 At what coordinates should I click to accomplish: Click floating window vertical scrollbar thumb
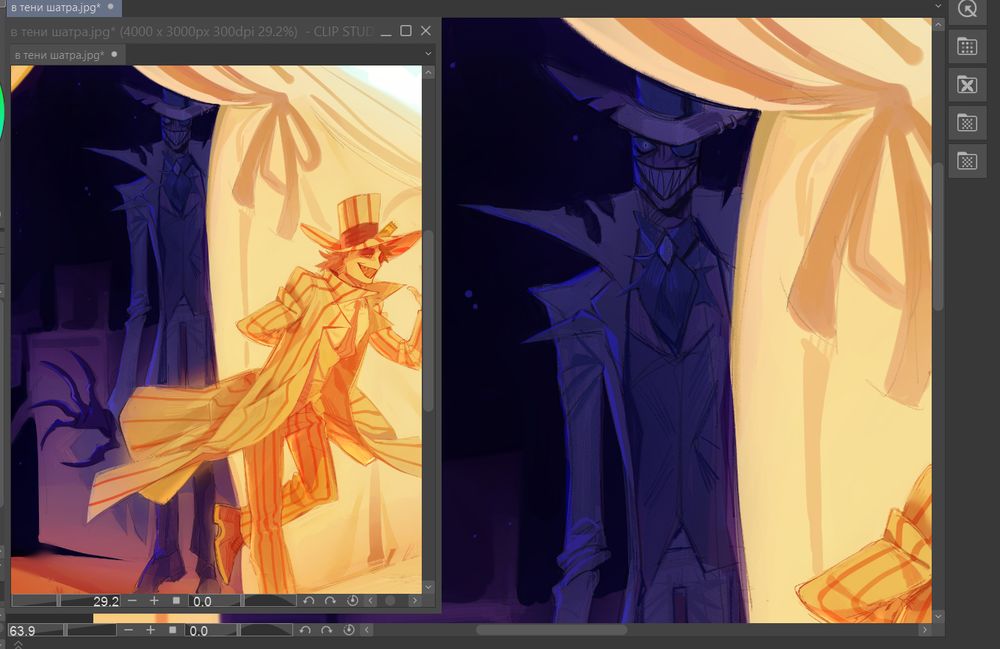(x=429, y=322)
